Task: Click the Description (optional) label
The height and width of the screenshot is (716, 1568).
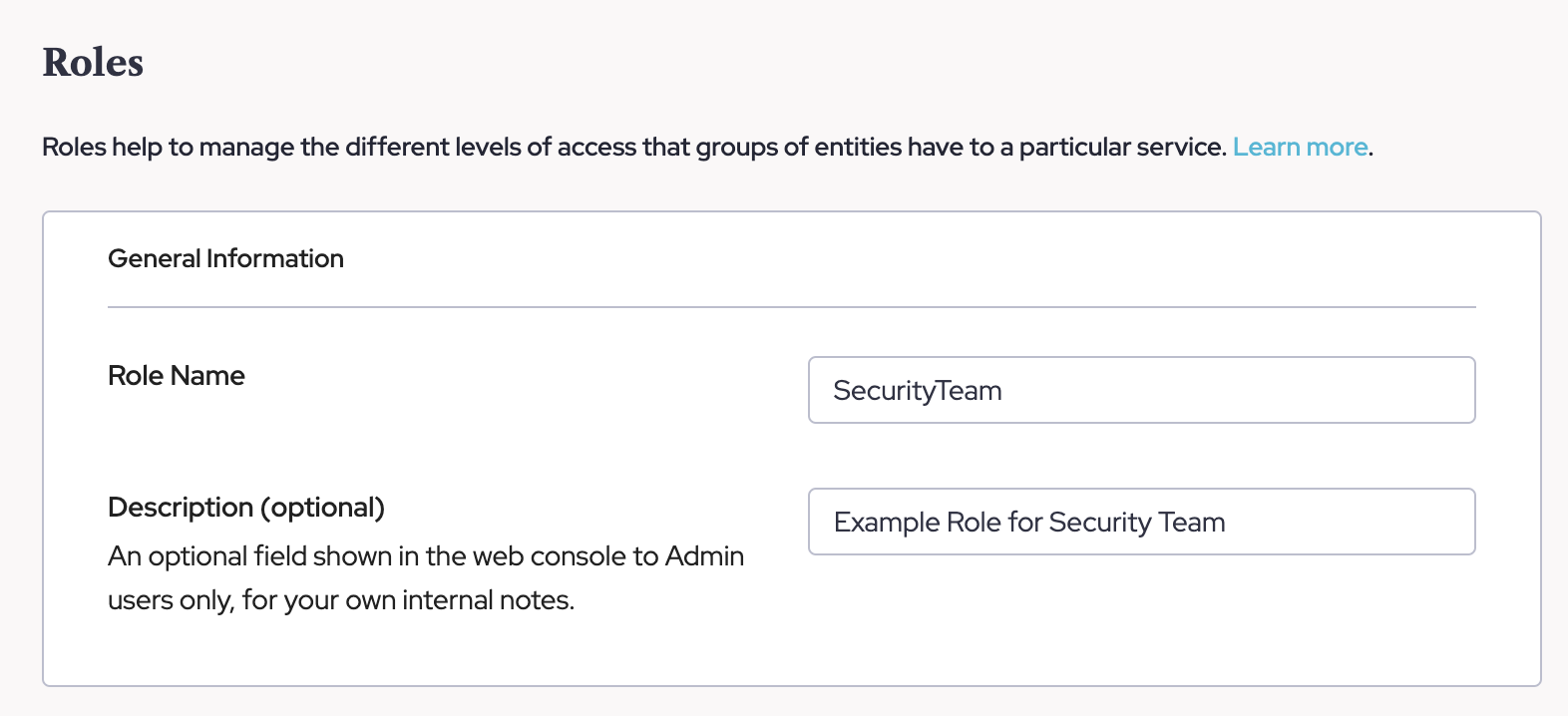Action: (245, 508)
